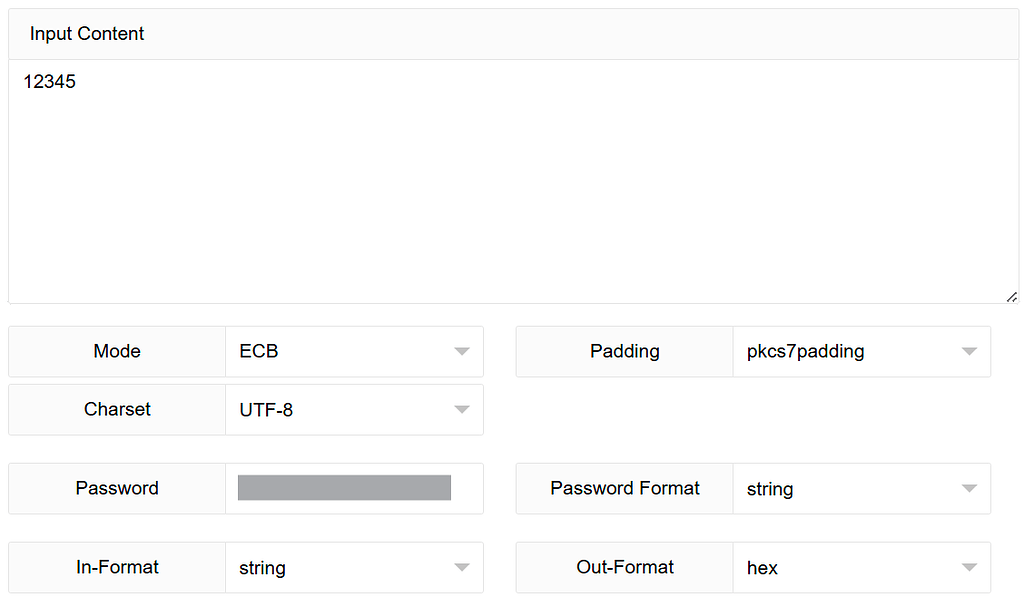The height and width of the screenshot is (597, 1024).
Task: Click the Password Format dropdown arrow
Action: [x=969, y=488]
